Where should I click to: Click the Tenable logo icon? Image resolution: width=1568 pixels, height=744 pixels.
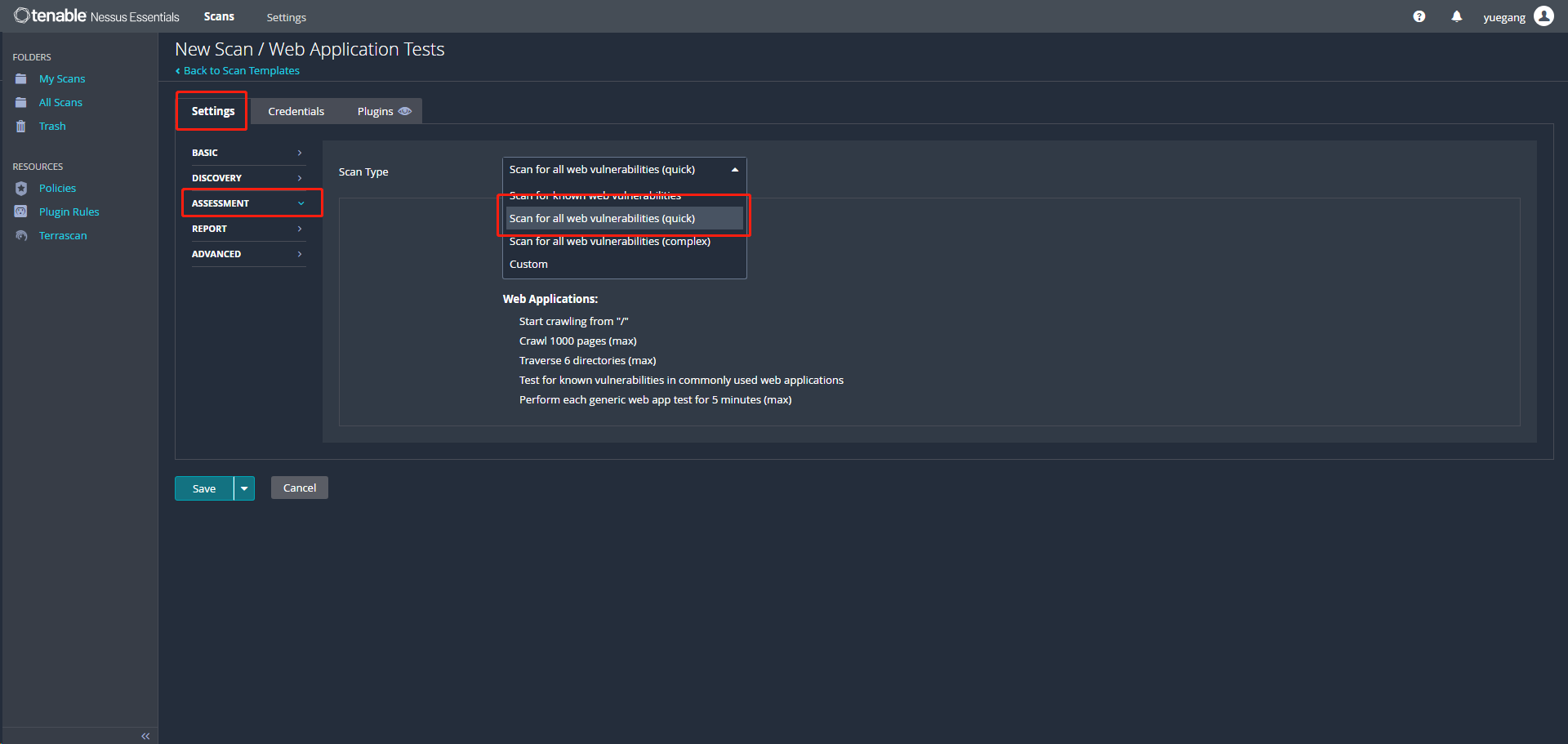tap(21, 16)
